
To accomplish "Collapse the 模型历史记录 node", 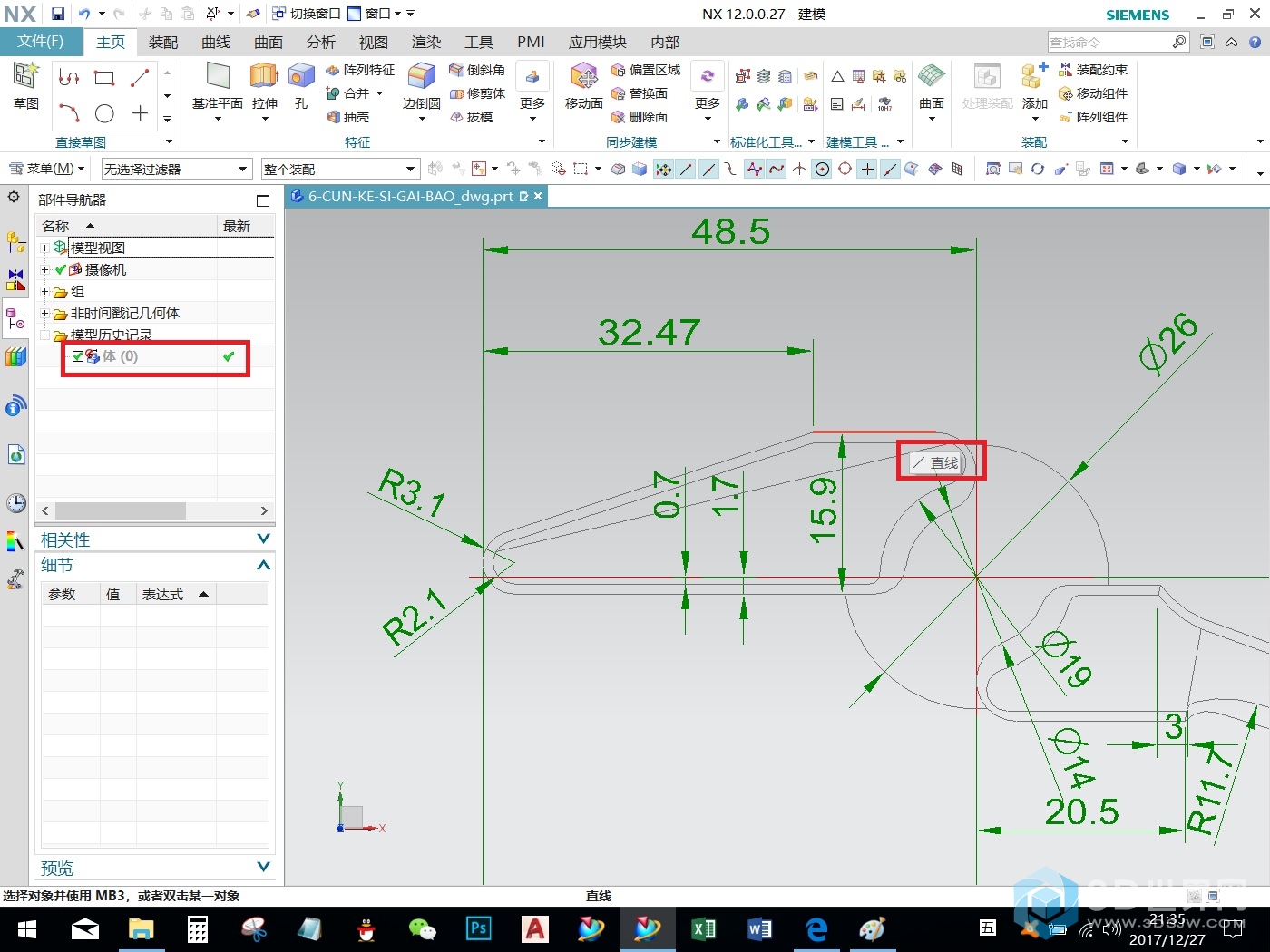I will click(x=44, y=335).
